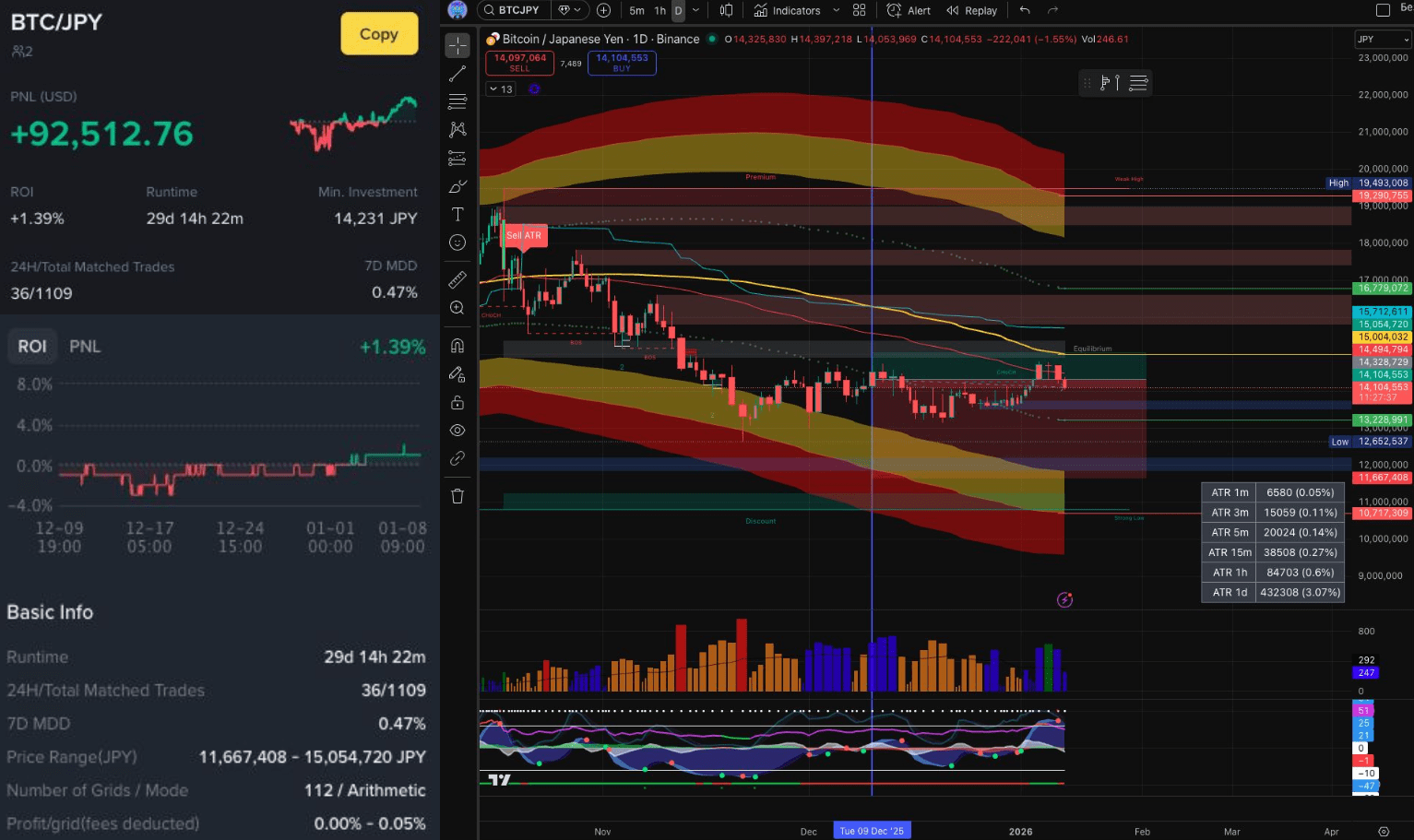This screenshot has width=1414, height=840.
Task: Toggle hide all drawings eye icon
Action: pos(457,431)
